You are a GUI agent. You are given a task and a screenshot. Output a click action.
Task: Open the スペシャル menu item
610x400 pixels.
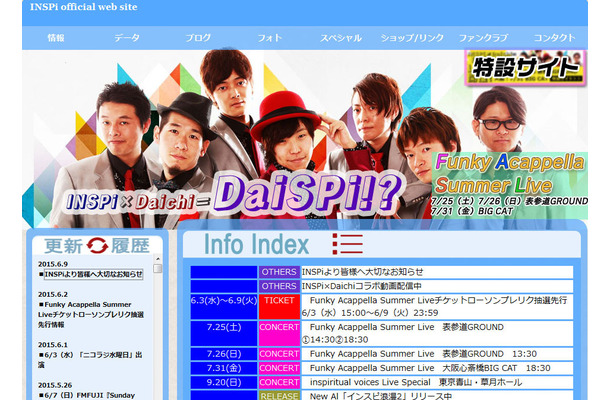click(x=341, y=38)
